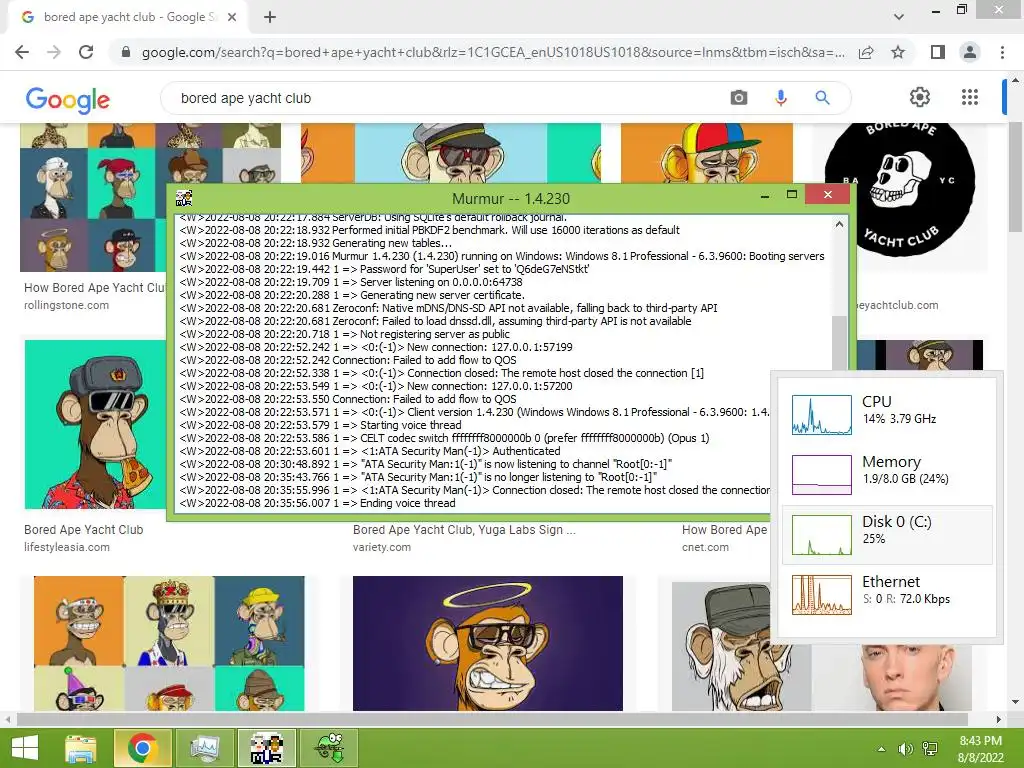Open the Windows Start menu
Screen dimensions: 1024x768
click(24, 748)
